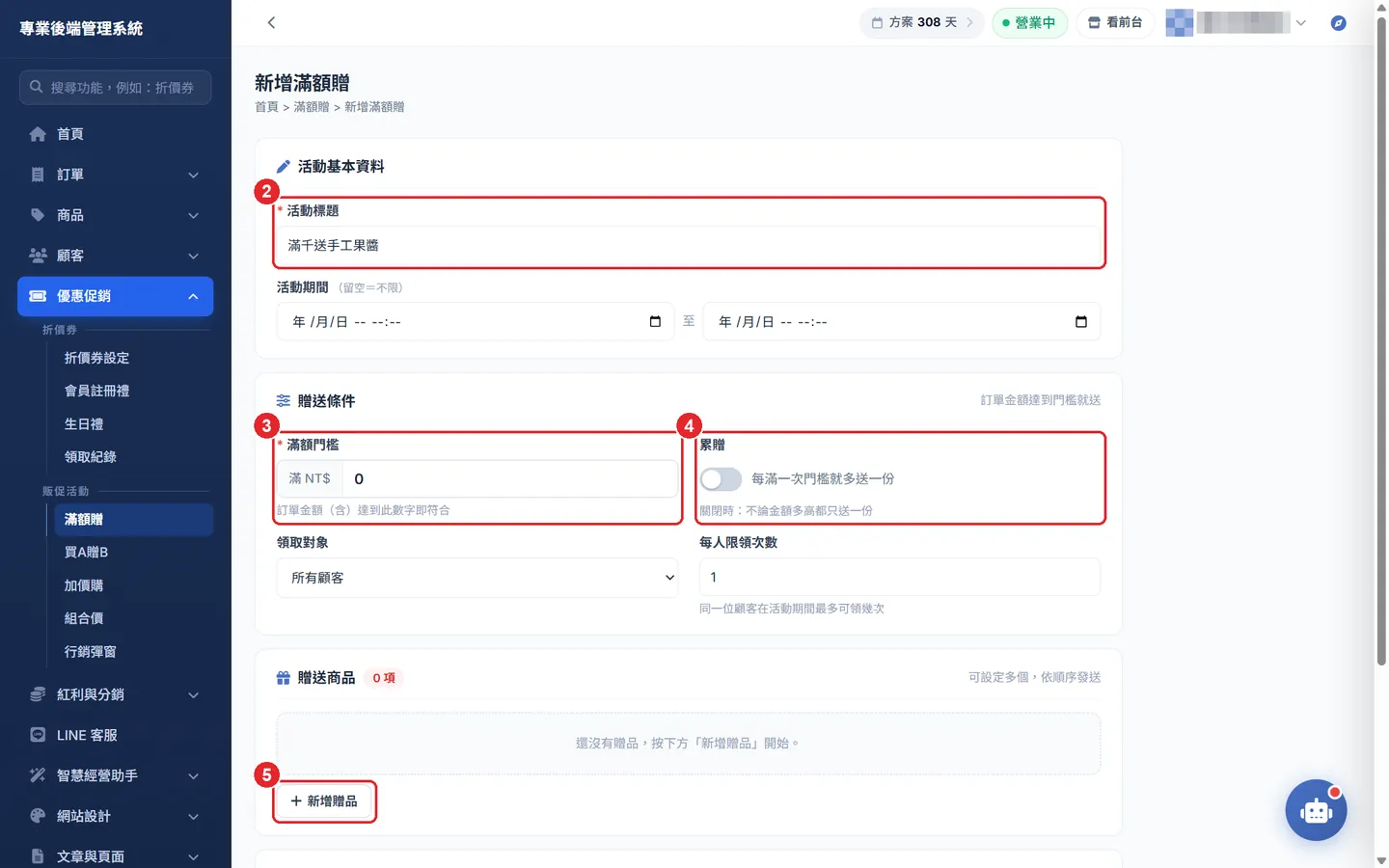Click the 看前台 button
The image size is (1389, 868).
coord(1115,22)
